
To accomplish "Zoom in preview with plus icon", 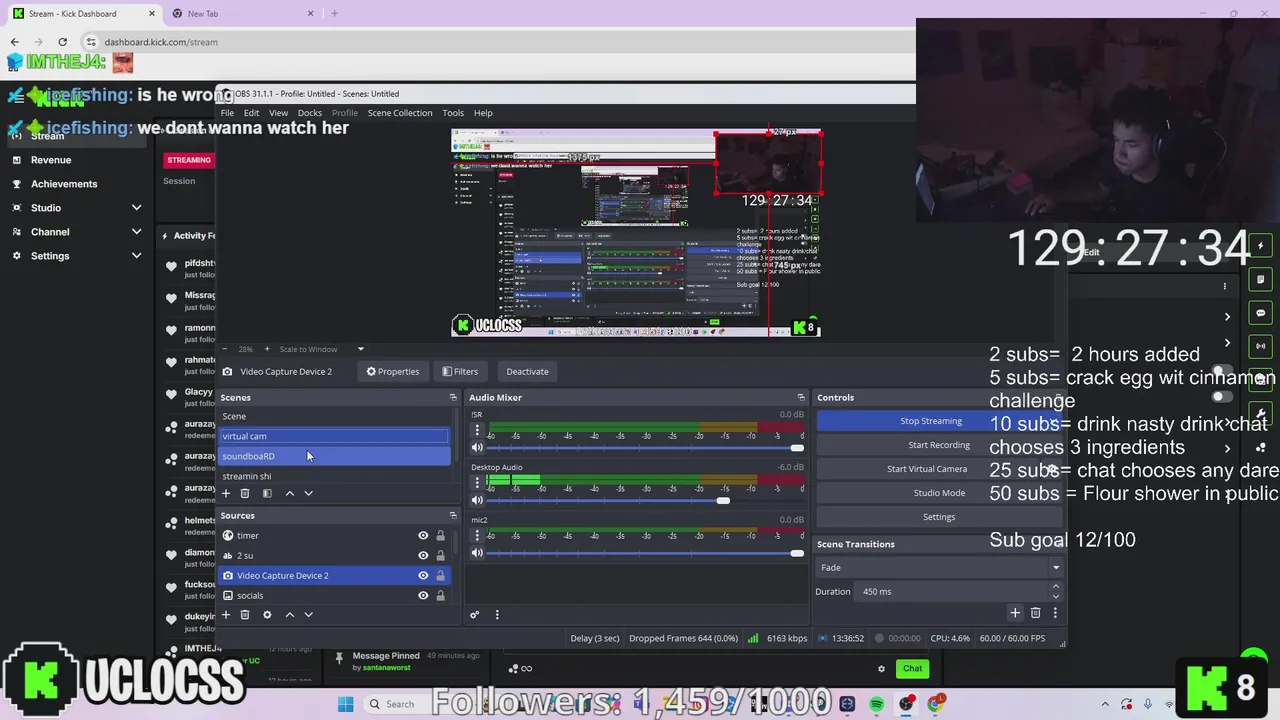I will (x=267, y=349).
